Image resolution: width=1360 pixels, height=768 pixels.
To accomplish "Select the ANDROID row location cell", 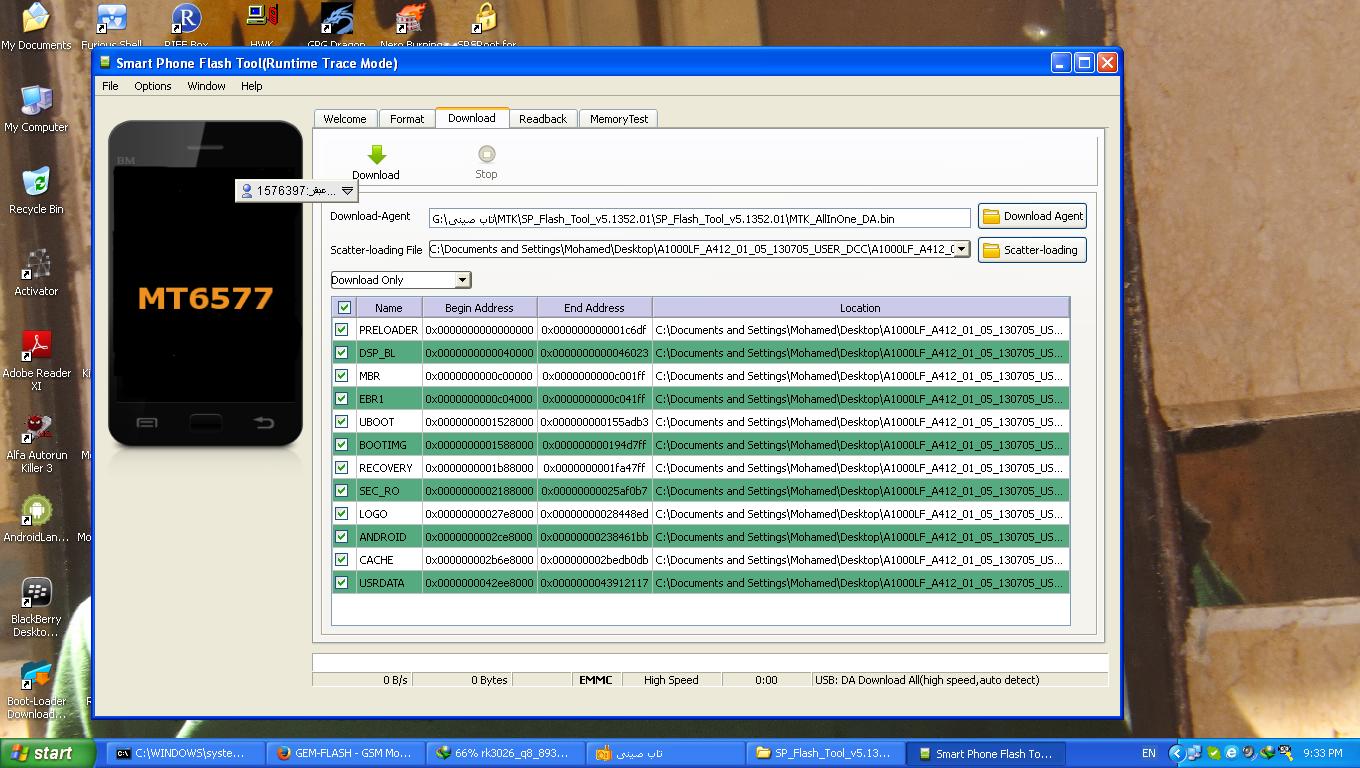I will pos(860,537).
